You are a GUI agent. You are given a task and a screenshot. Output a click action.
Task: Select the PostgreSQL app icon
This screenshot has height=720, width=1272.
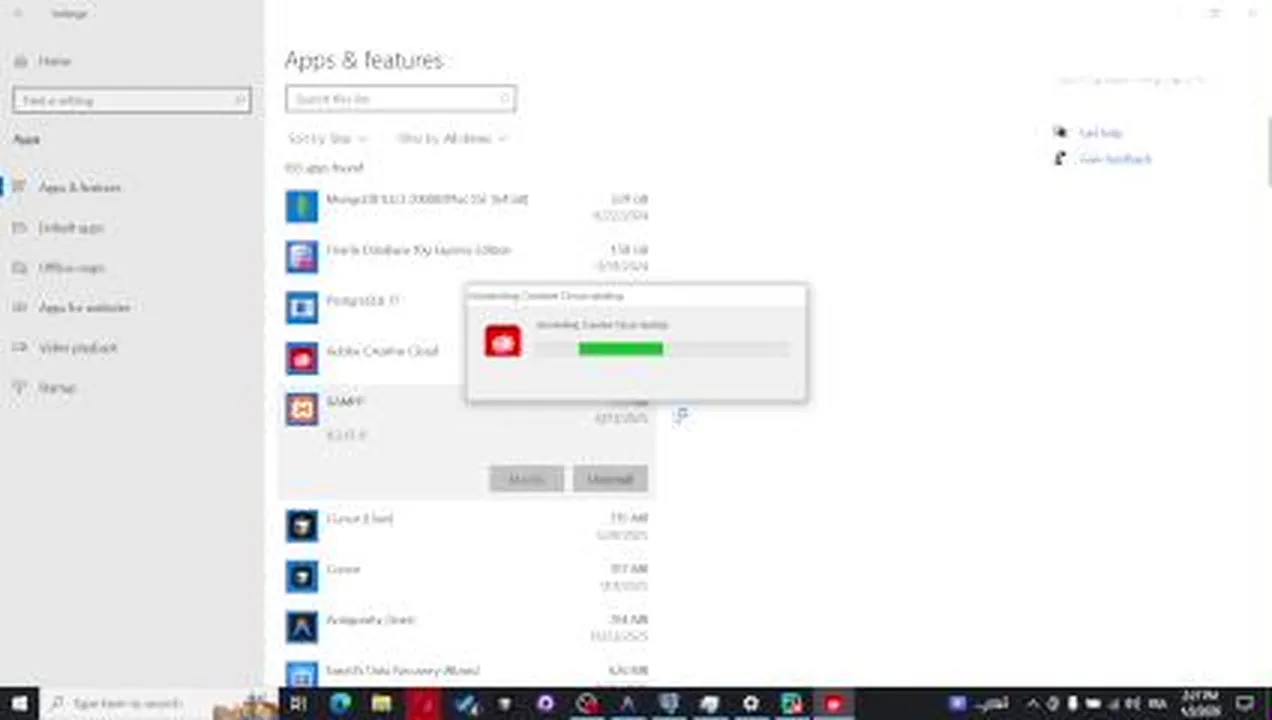tap(302, 307)
